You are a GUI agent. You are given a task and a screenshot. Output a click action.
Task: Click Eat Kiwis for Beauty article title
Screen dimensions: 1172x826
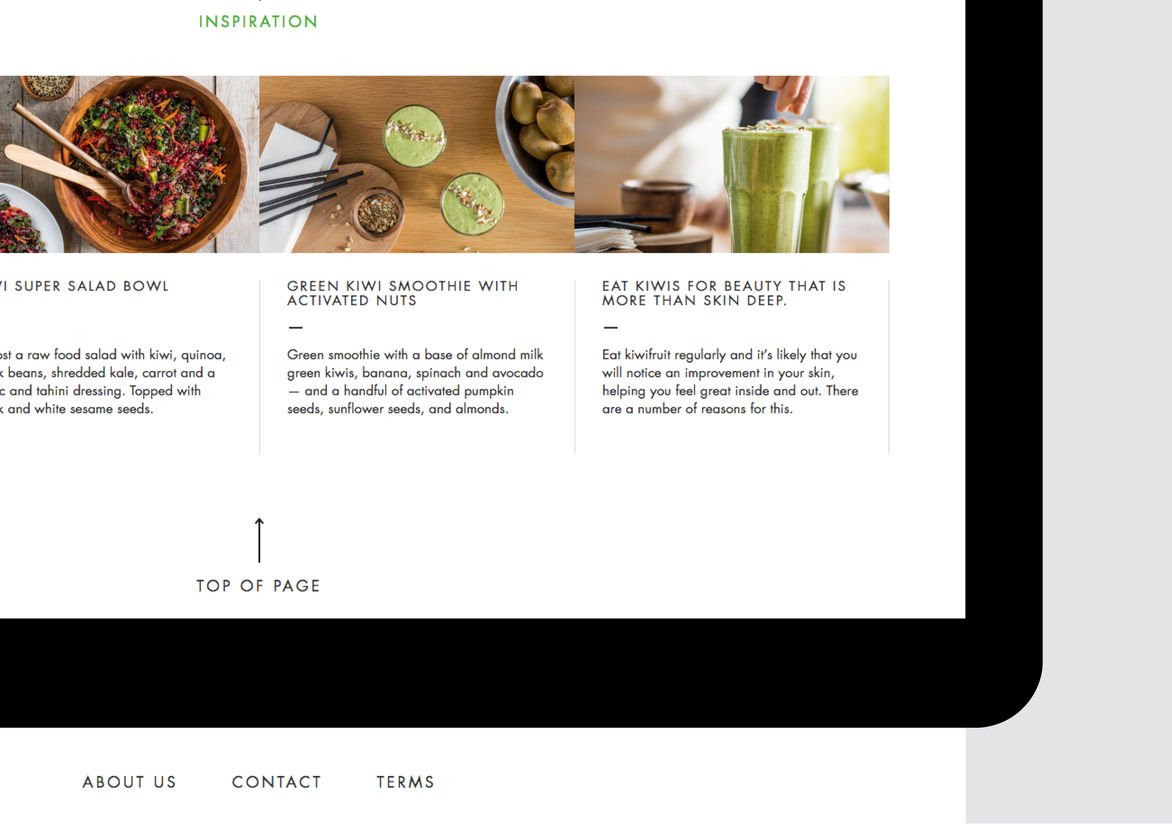[x=724, y=293]
